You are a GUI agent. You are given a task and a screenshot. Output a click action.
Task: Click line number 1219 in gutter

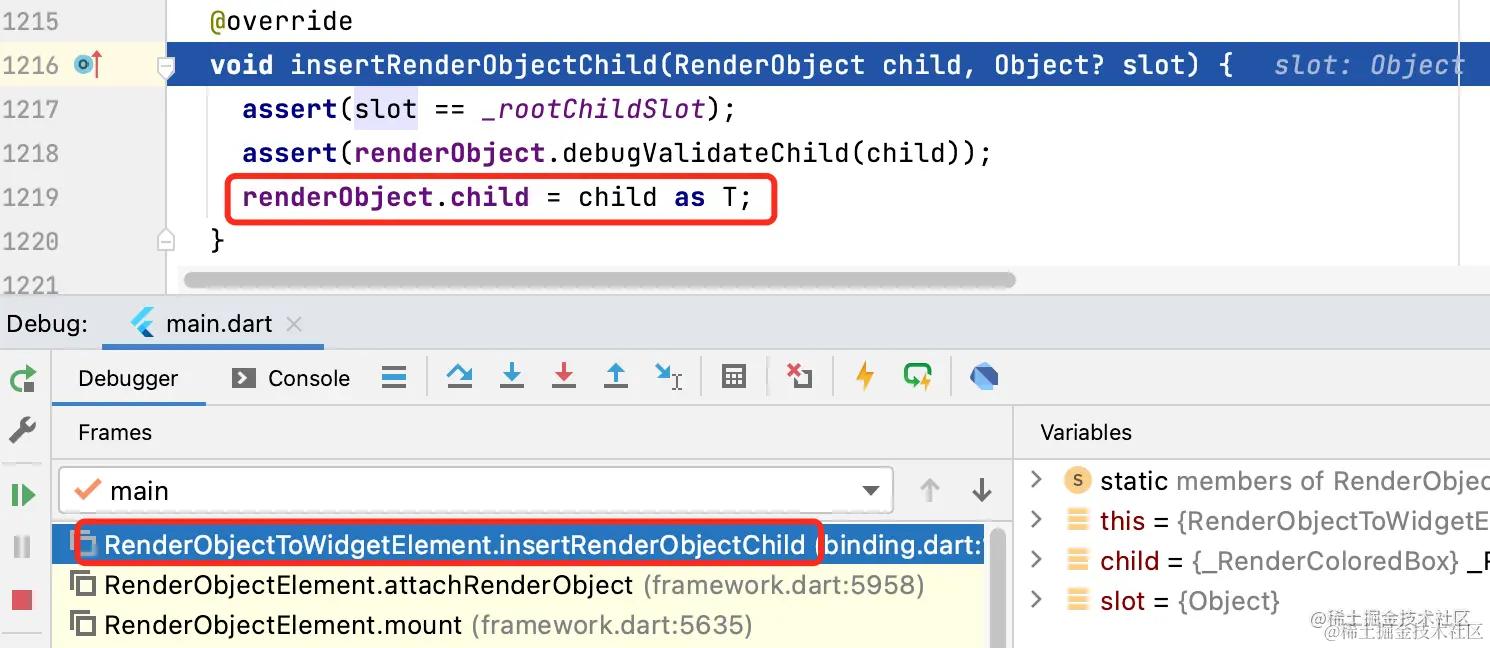pos(31,197)
